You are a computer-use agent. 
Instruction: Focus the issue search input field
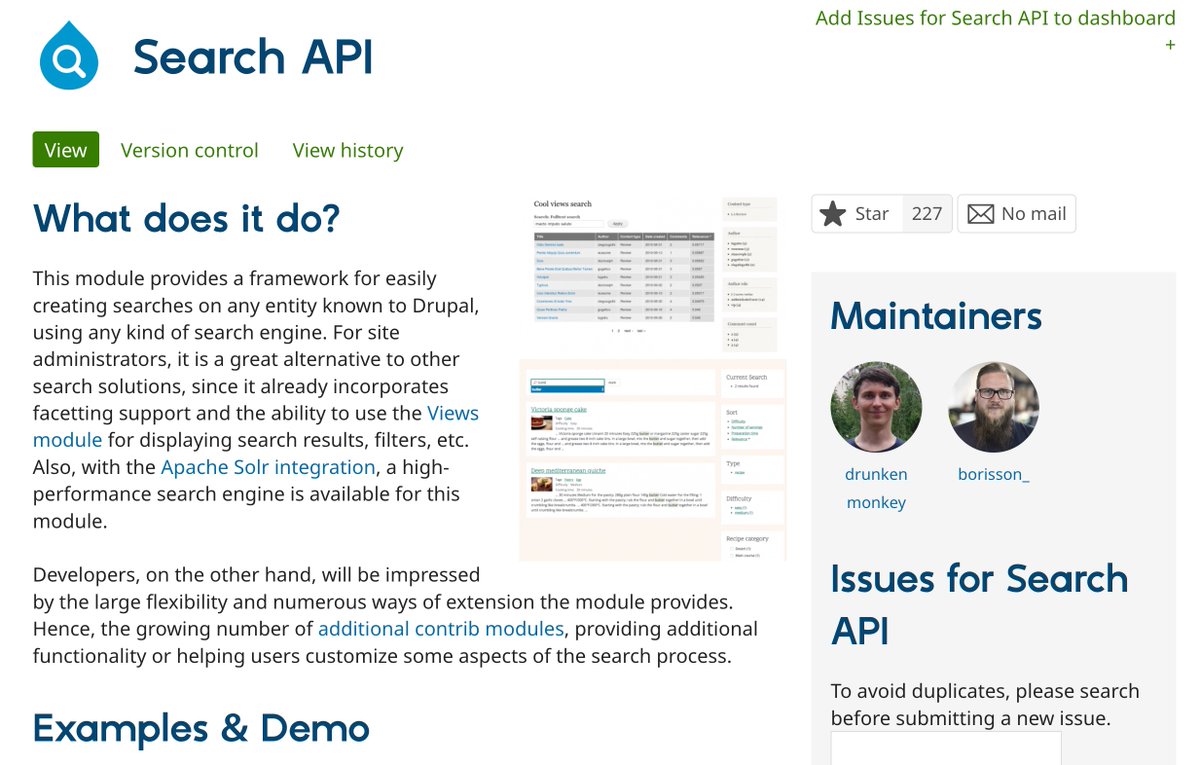click(946, 748)
